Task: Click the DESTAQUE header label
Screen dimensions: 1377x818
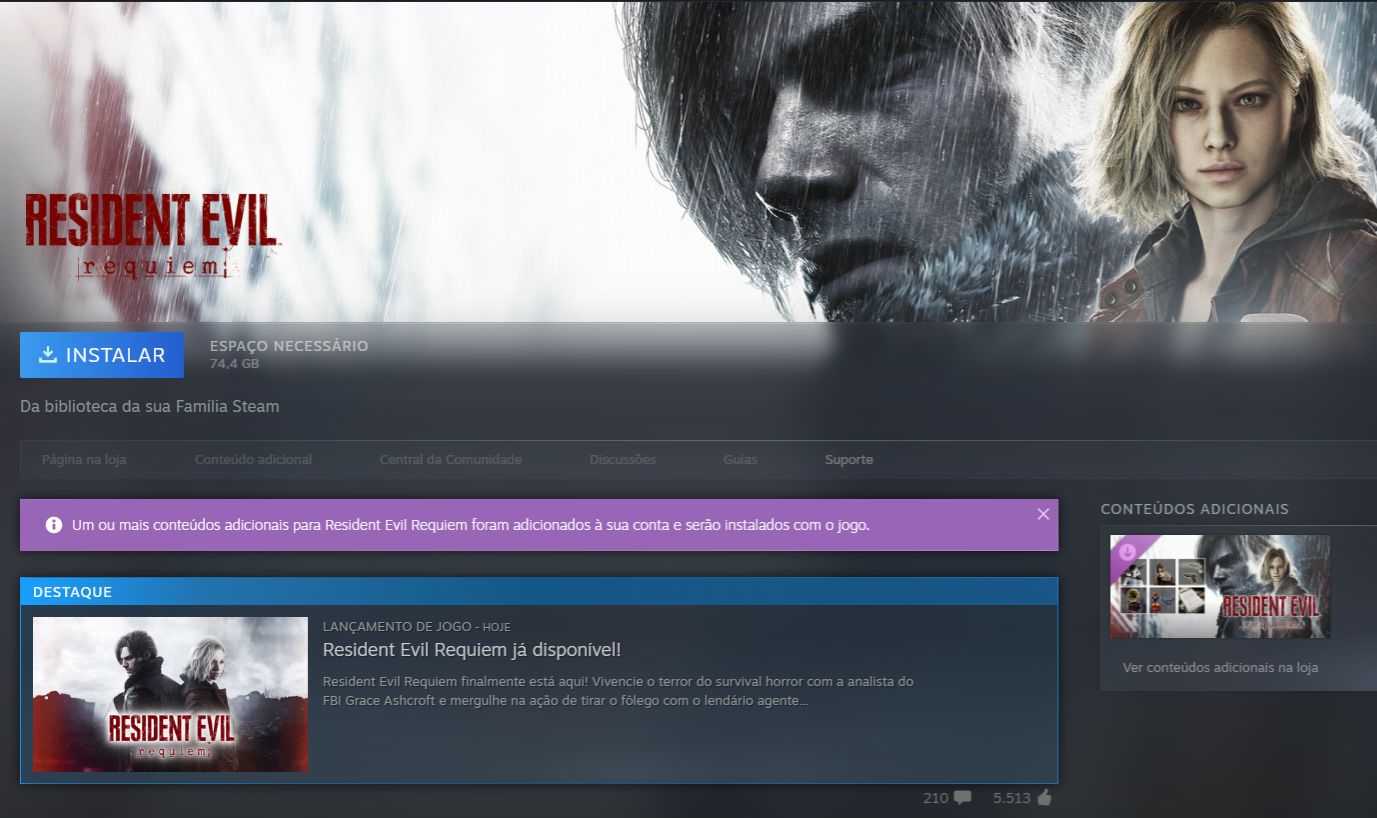Action: [x=72, y=592]
